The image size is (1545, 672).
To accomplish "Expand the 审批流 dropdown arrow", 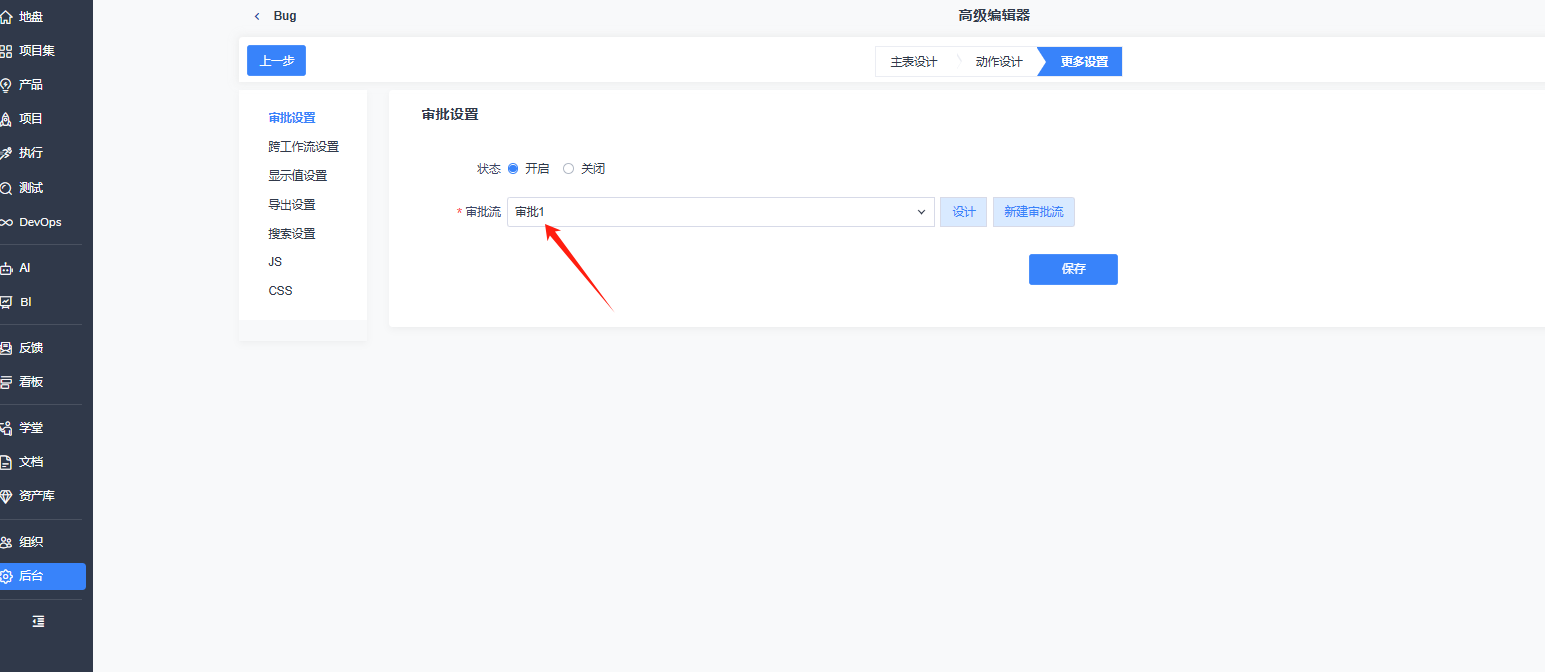I will 921,212.
